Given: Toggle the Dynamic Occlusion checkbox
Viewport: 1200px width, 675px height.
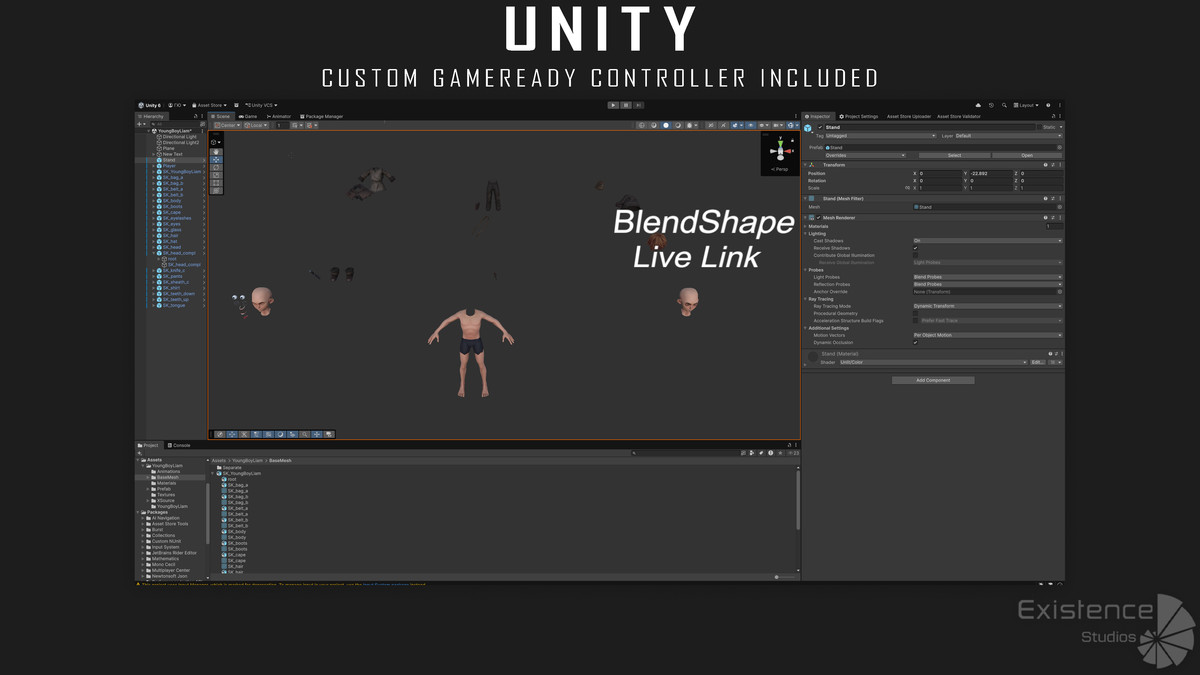Looking at the screenshot, I should coord(915,342).
